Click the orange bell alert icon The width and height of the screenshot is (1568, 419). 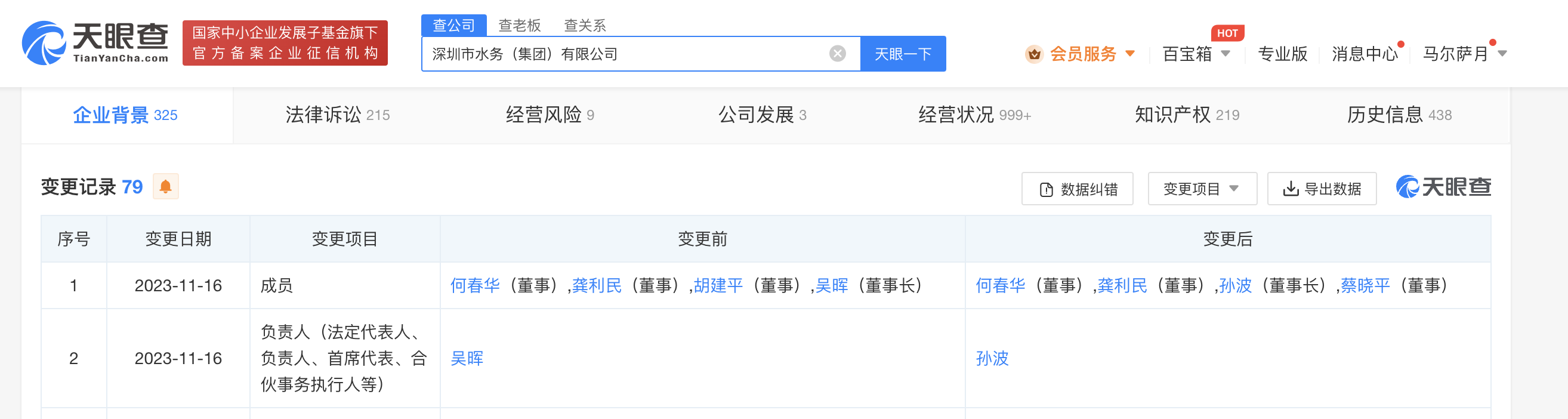[165, 186]
